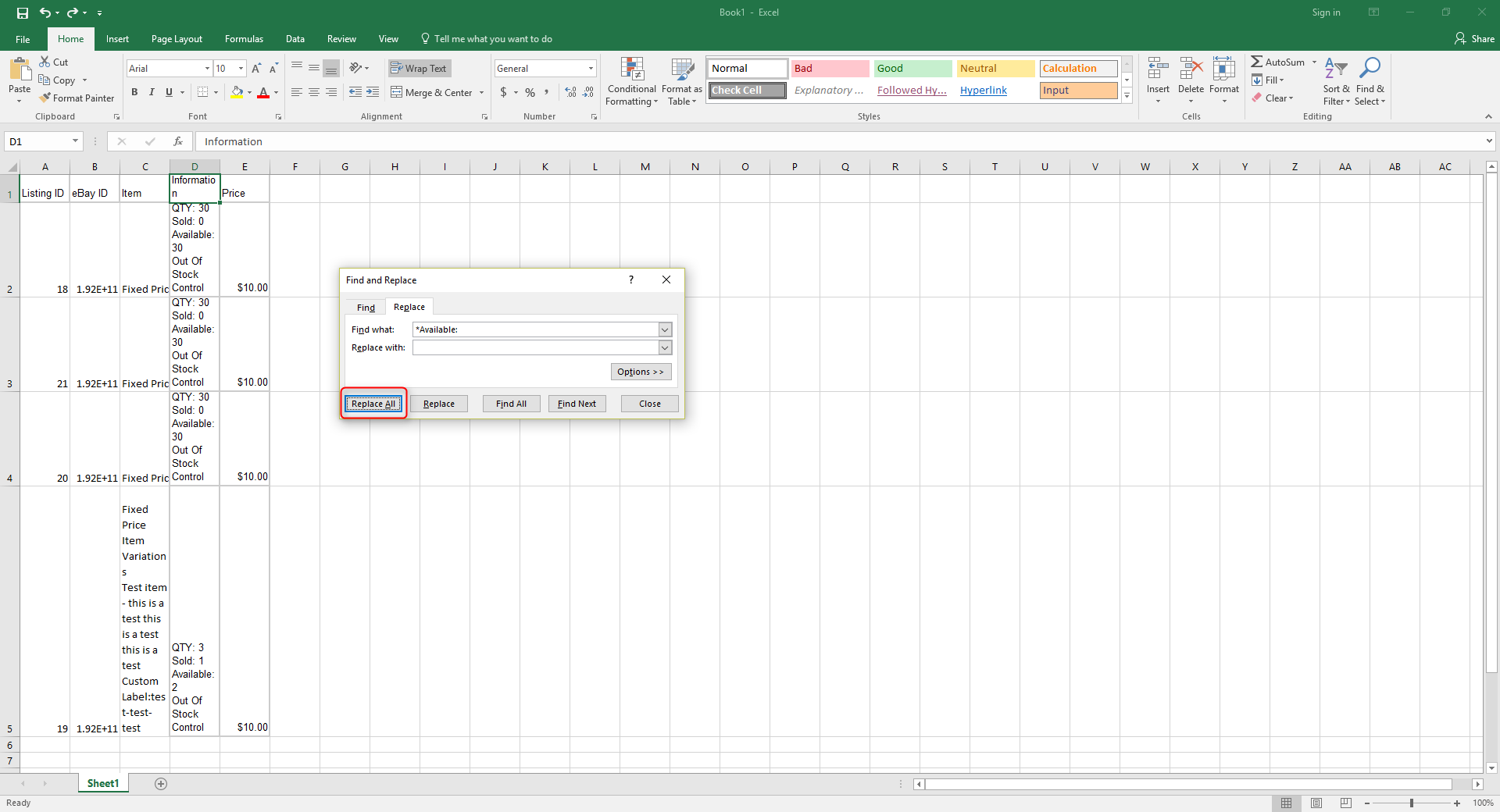Click the Save icon in quick access toolbar

pyautogui.click(x=23, y=12)
